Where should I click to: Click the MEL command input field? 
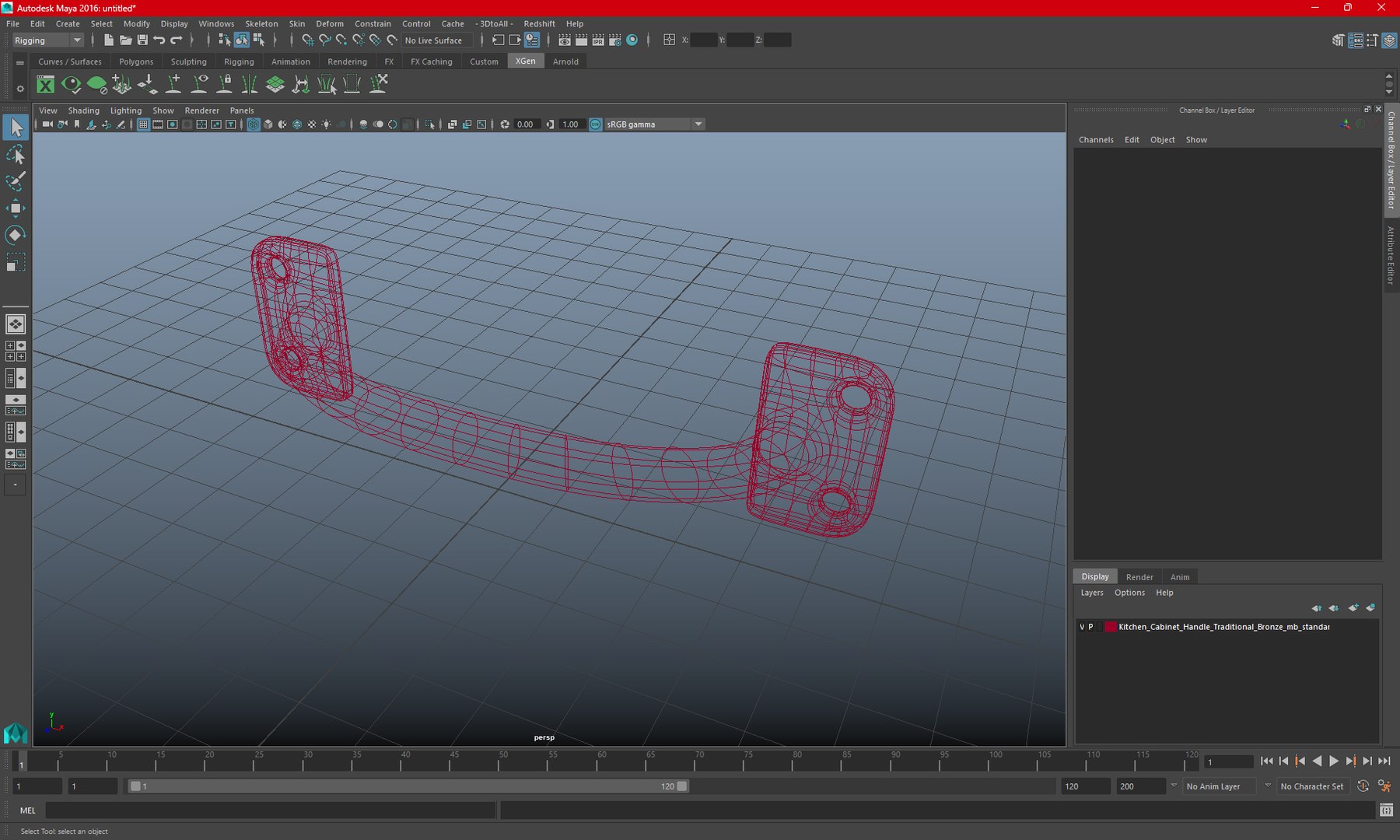tap(270, 810)
